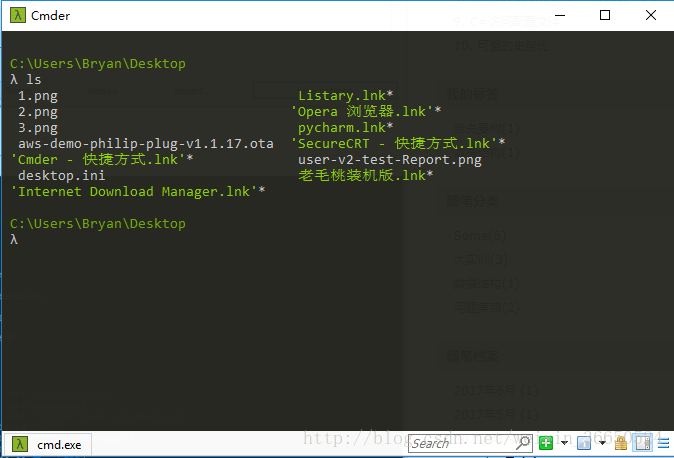Click aws-demo-philip-plug-v1.1.17.ota entry

(146, 144)
